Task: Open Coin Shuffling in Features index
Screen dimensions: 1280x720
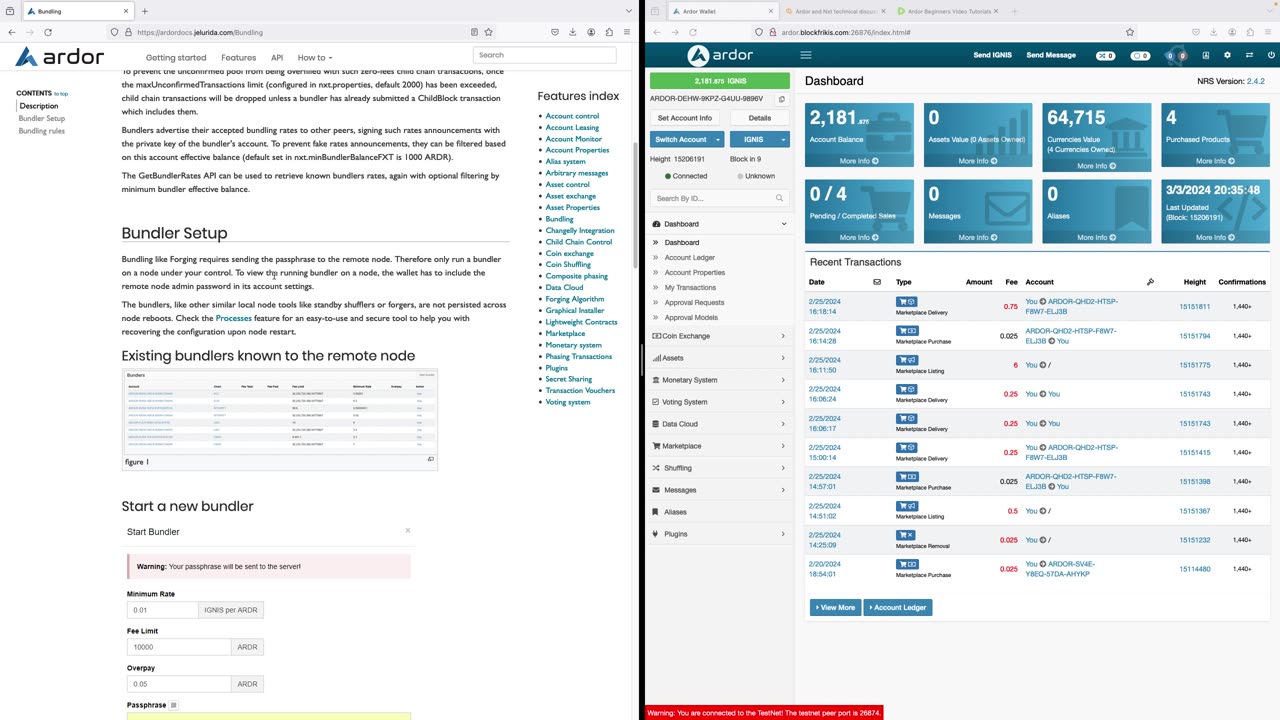Action: [568, 265]
